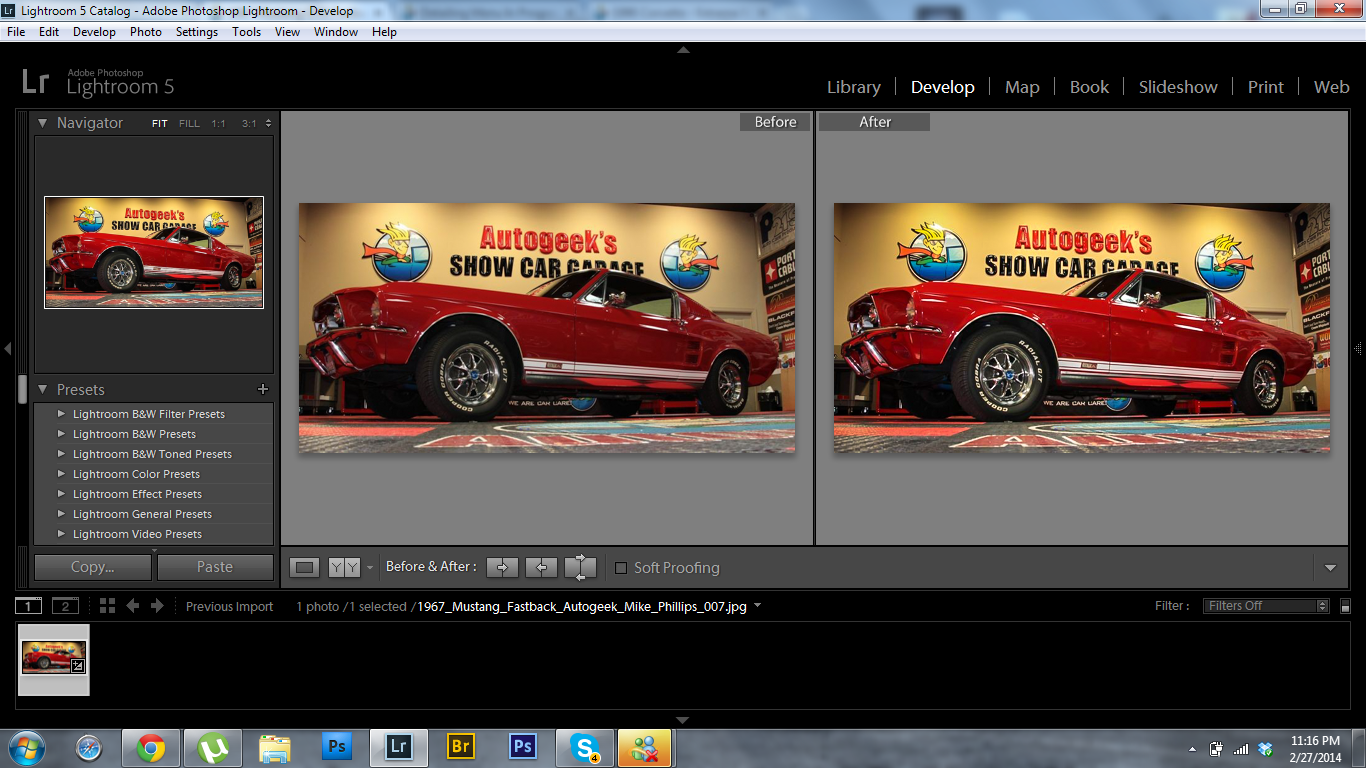The height and width of the screenshot is (768, 1366).
Task: Expand Lightroom Effect Presets folder
Action: (61, 494)
